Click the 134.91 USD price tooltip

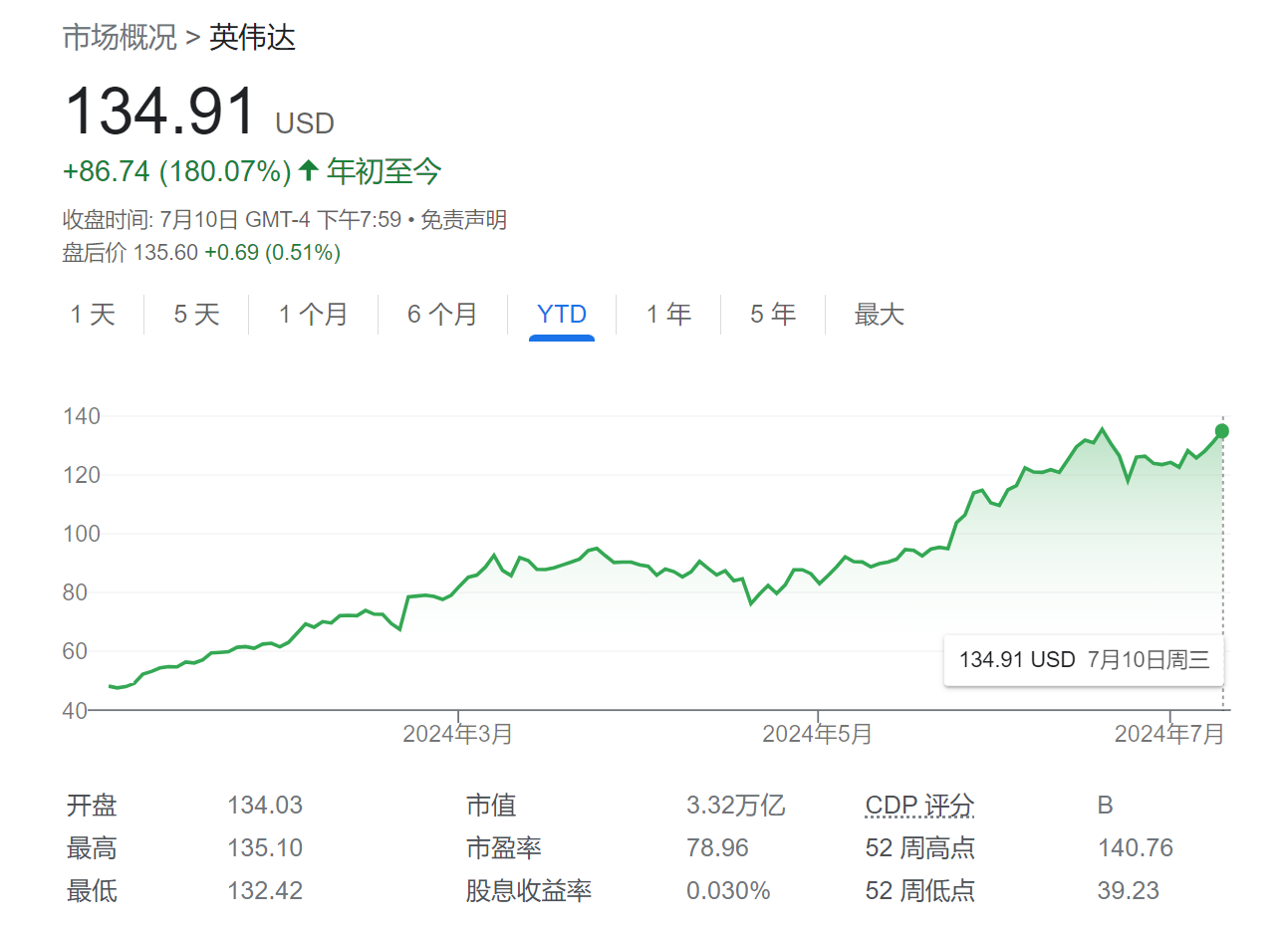pyautogui.click(x=1084, y=659)
